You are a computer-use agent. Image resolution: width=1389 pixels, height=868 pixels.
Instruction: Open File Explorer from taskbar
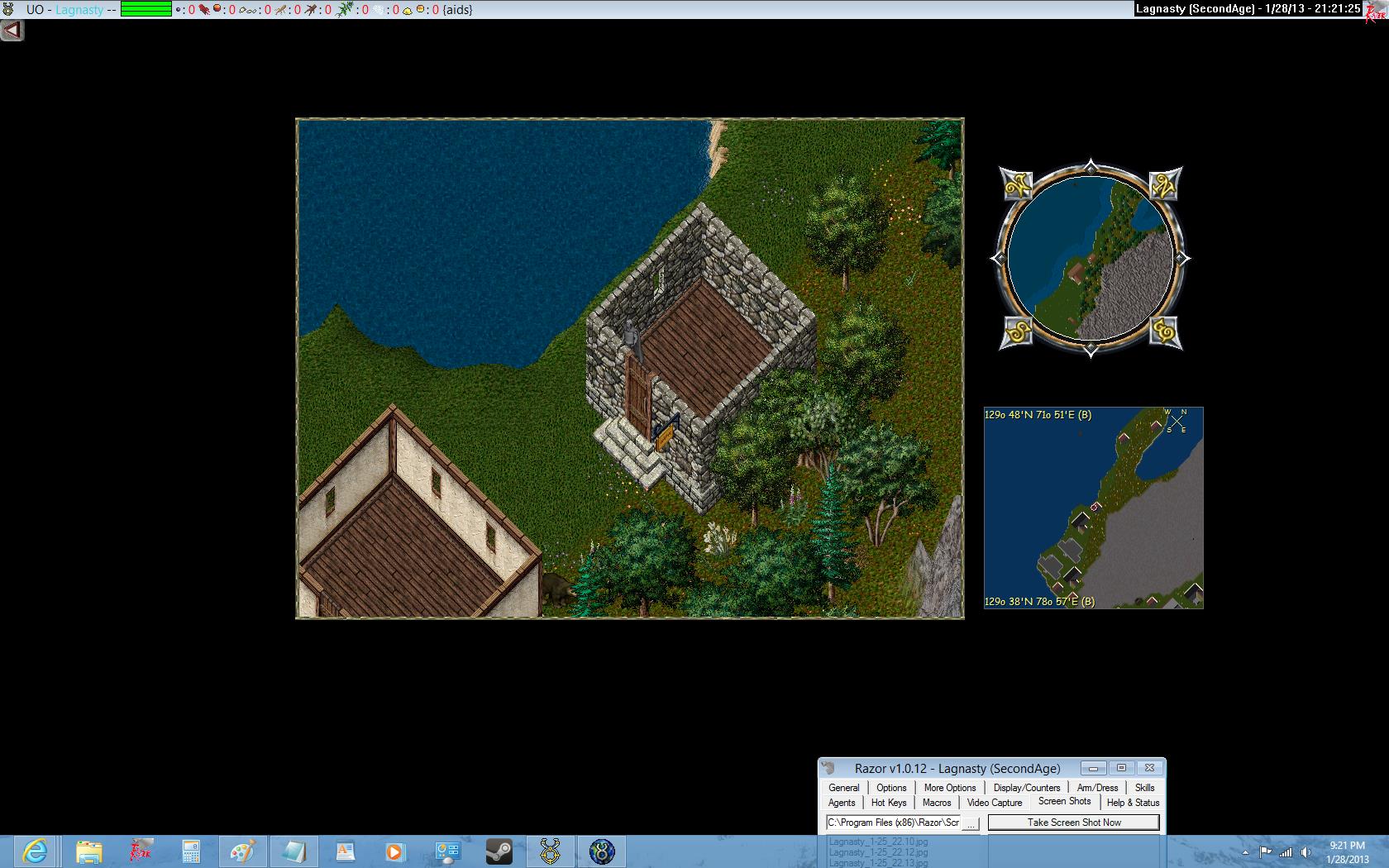pos(88,851)
